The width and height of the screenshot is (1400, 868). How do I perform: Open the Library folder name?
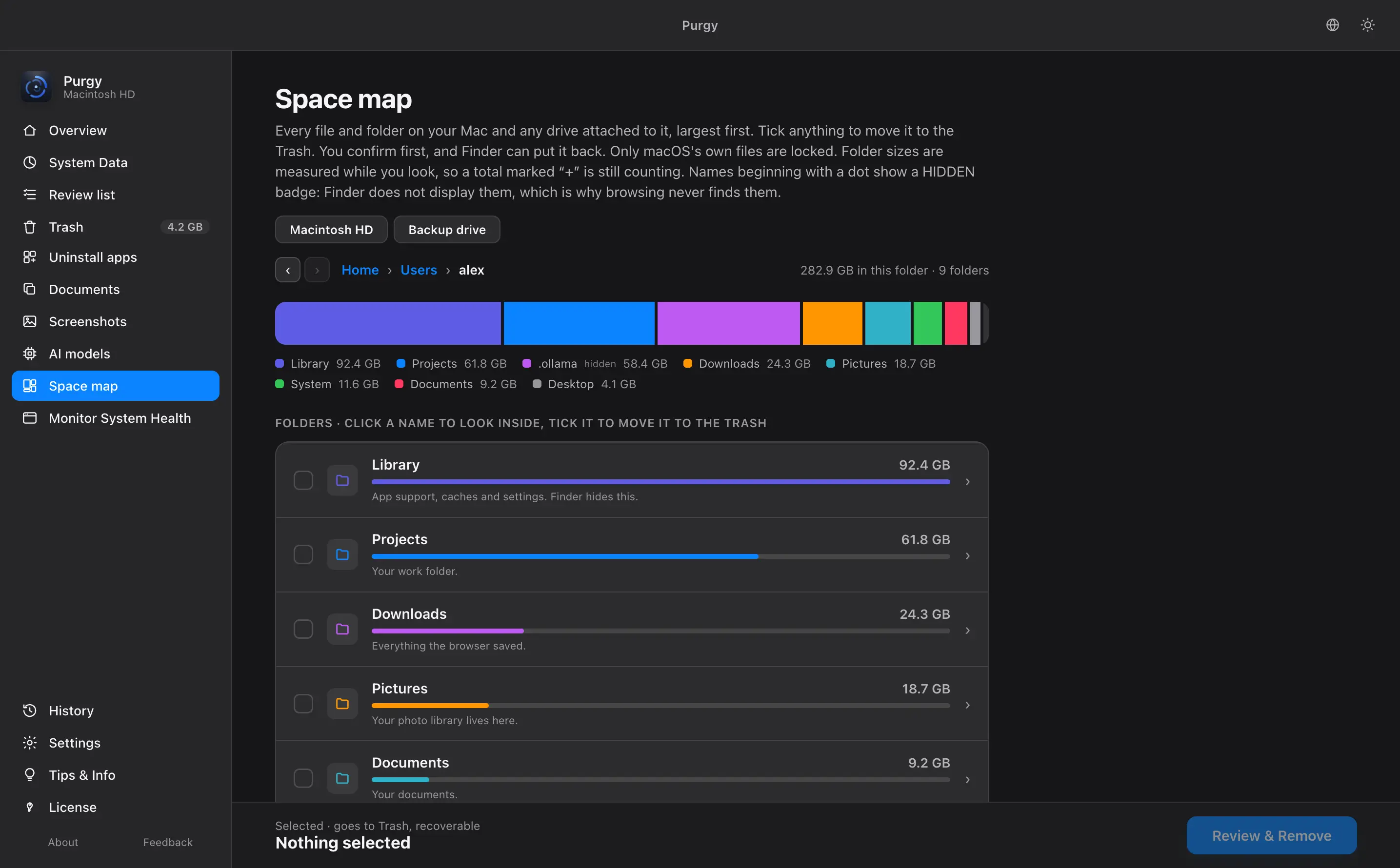pos(395,464)
